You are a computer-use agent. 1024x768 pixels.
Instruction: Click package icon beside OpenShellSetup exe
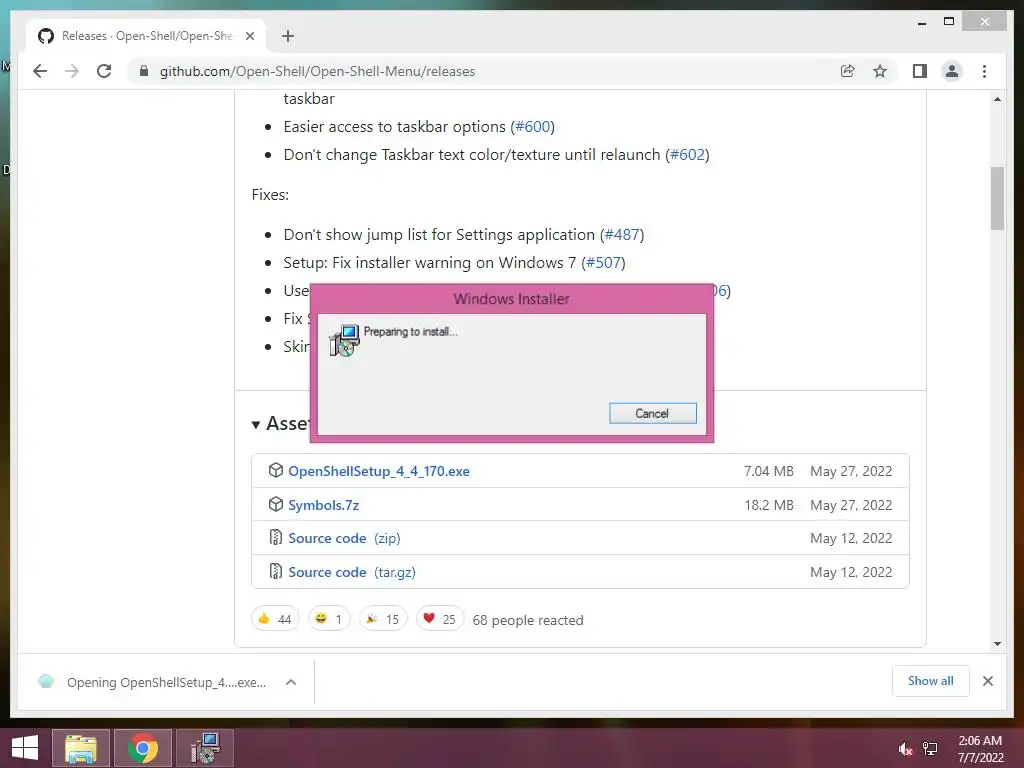pos(276,470)
